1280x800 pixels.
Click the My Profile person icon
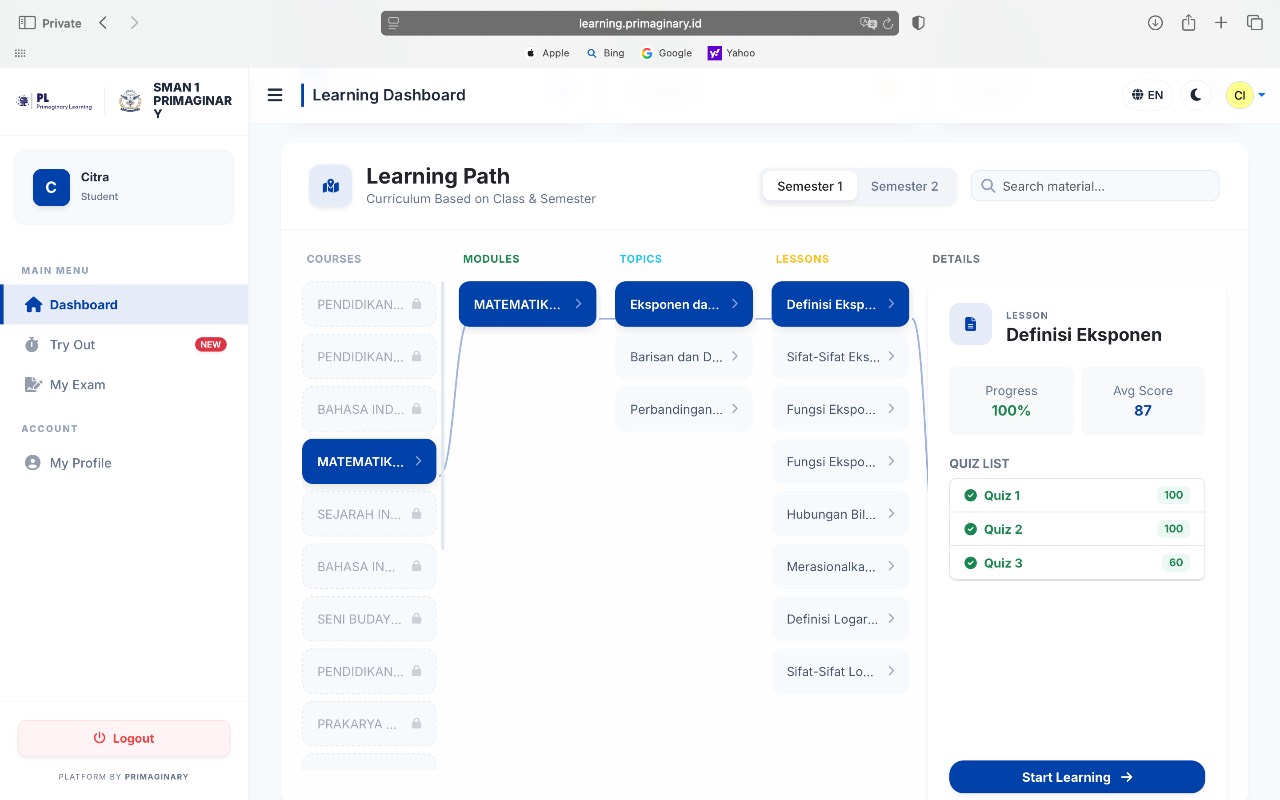pyautogui.click(x=32, y=463)
